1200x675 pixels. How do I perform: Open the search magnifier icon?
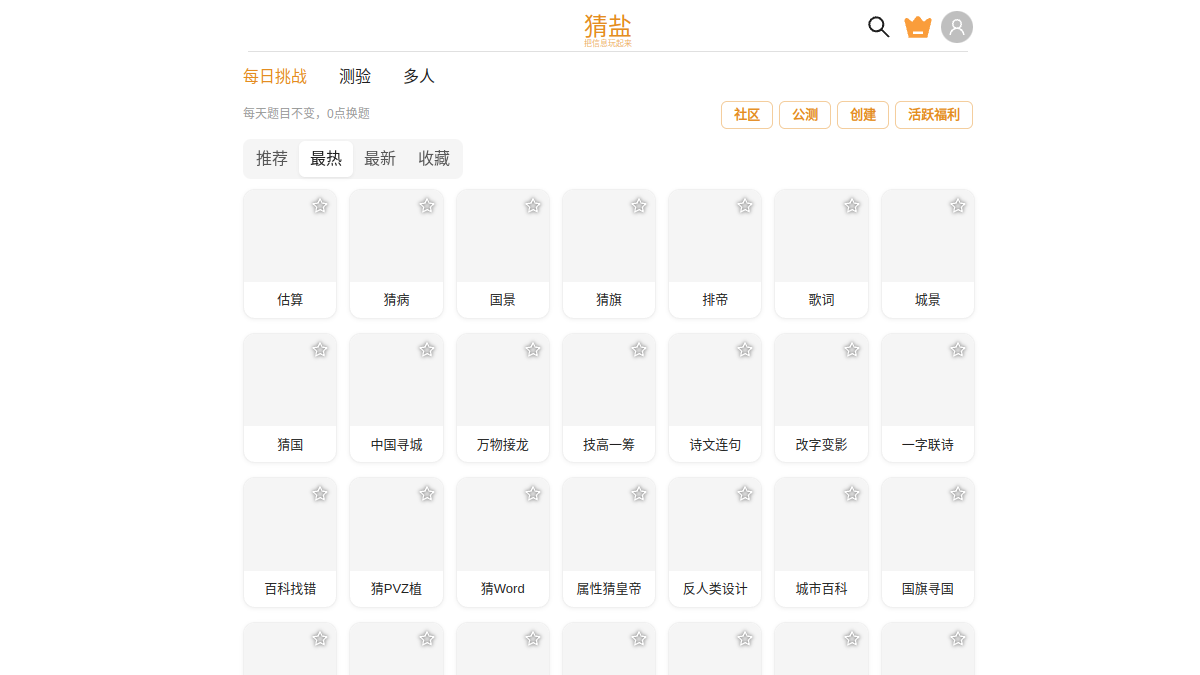879,27
